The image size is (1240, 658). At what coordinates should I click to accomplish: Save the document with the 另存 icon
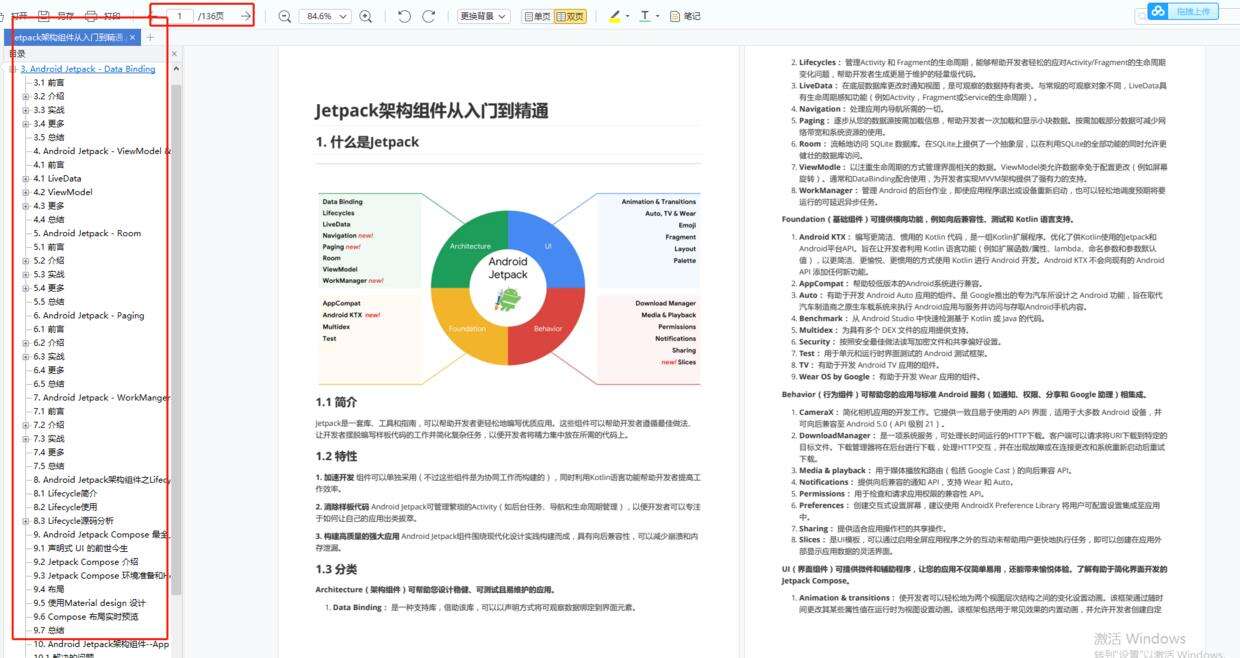click(x=55, y=14)
